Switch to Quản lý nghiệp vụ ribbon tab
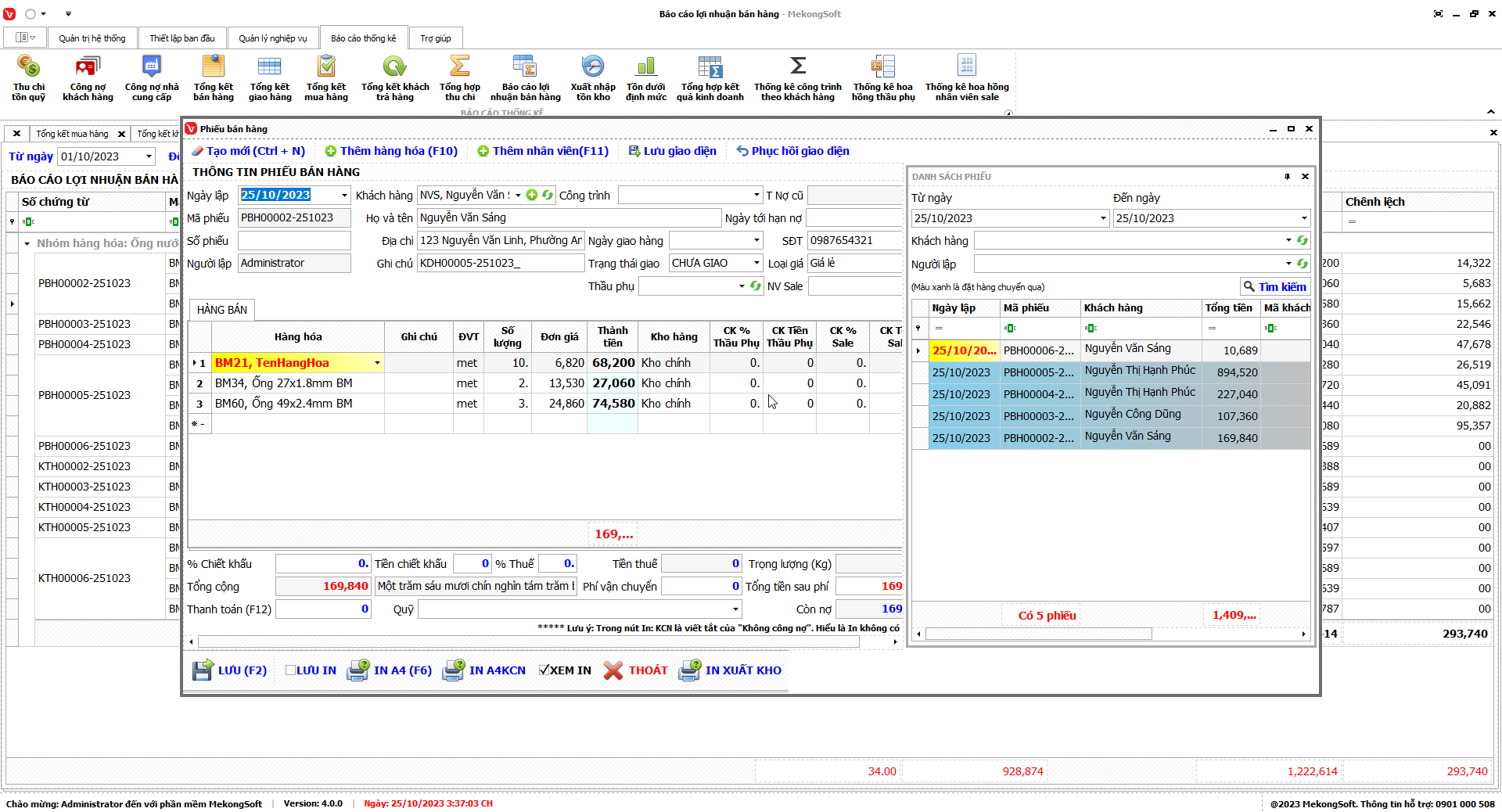This screenshot has height=812, width=1502. tap(272, 38)
